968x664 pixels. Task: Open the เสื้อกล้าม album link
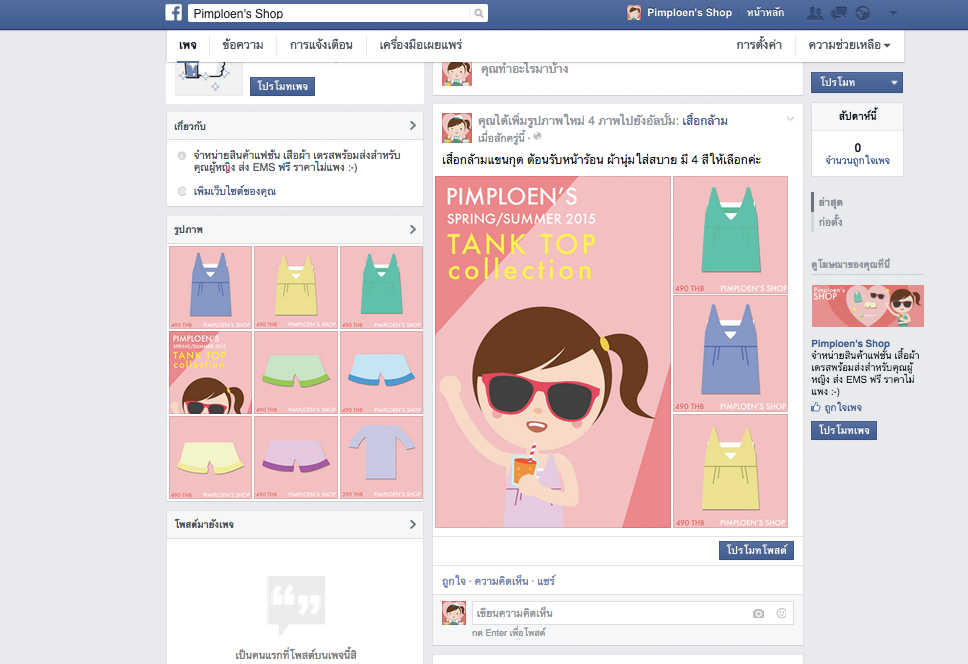tap(704, 121)
